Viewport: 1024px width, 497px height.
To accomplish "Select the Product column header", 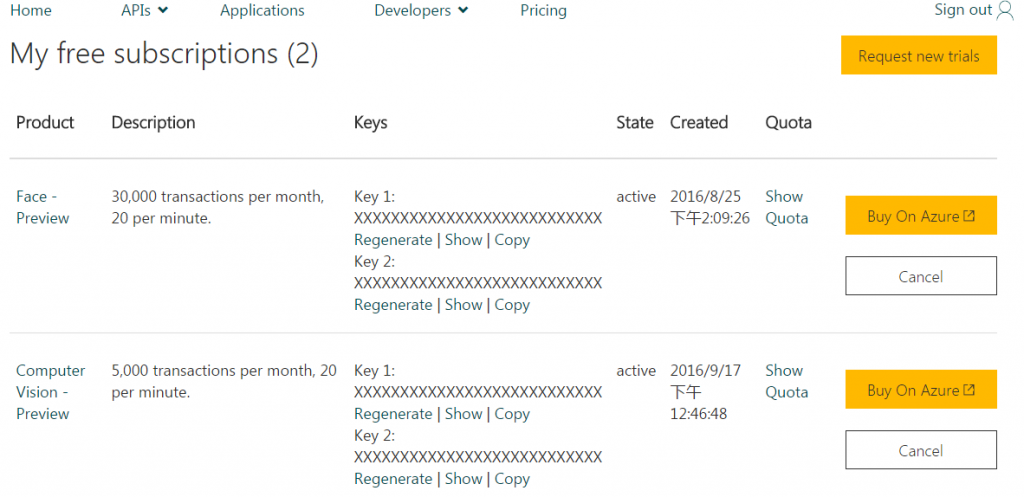I will (45, 122).
